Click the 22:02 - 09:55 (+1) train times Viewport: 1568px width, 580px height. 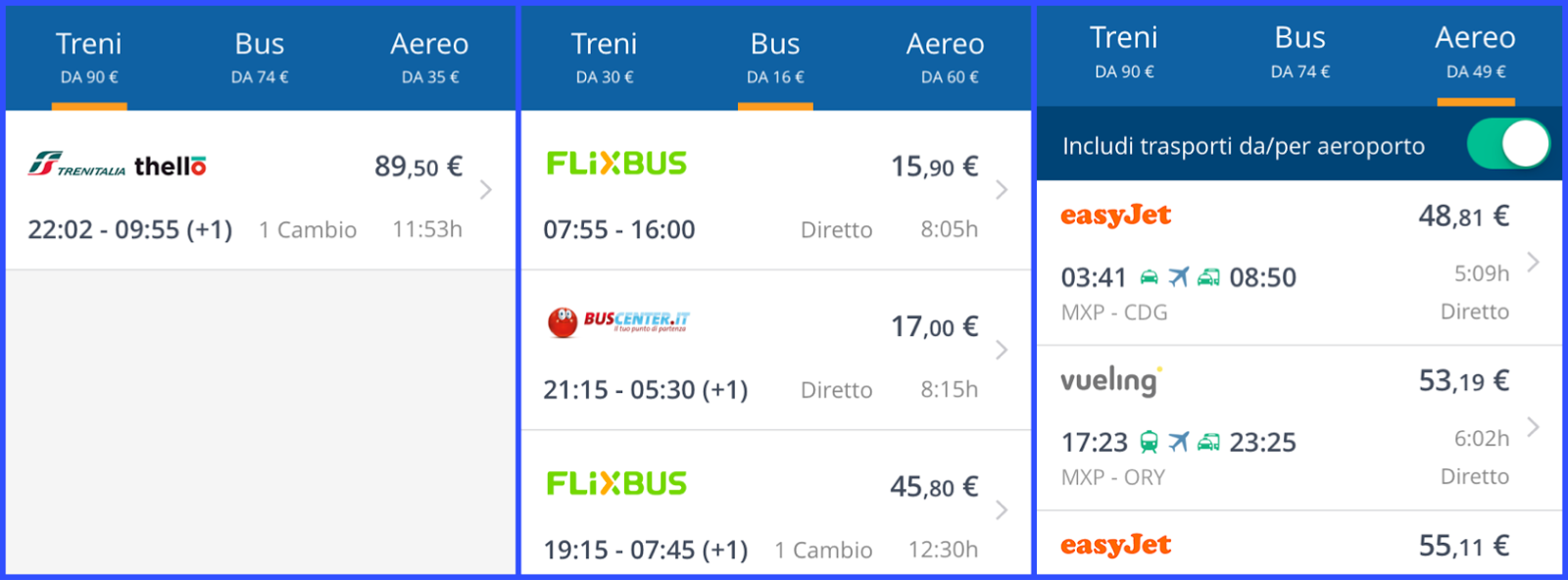pos(130,230)
